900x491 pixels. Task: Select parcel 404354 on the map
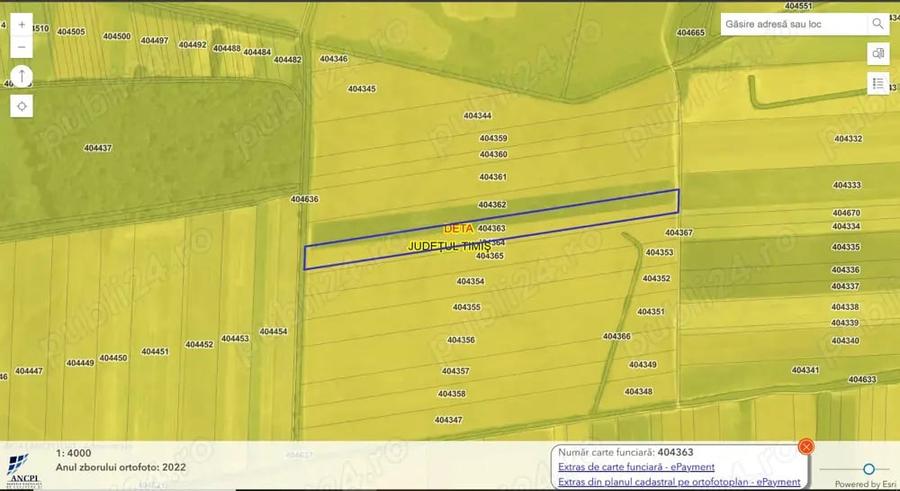[470, 281]
